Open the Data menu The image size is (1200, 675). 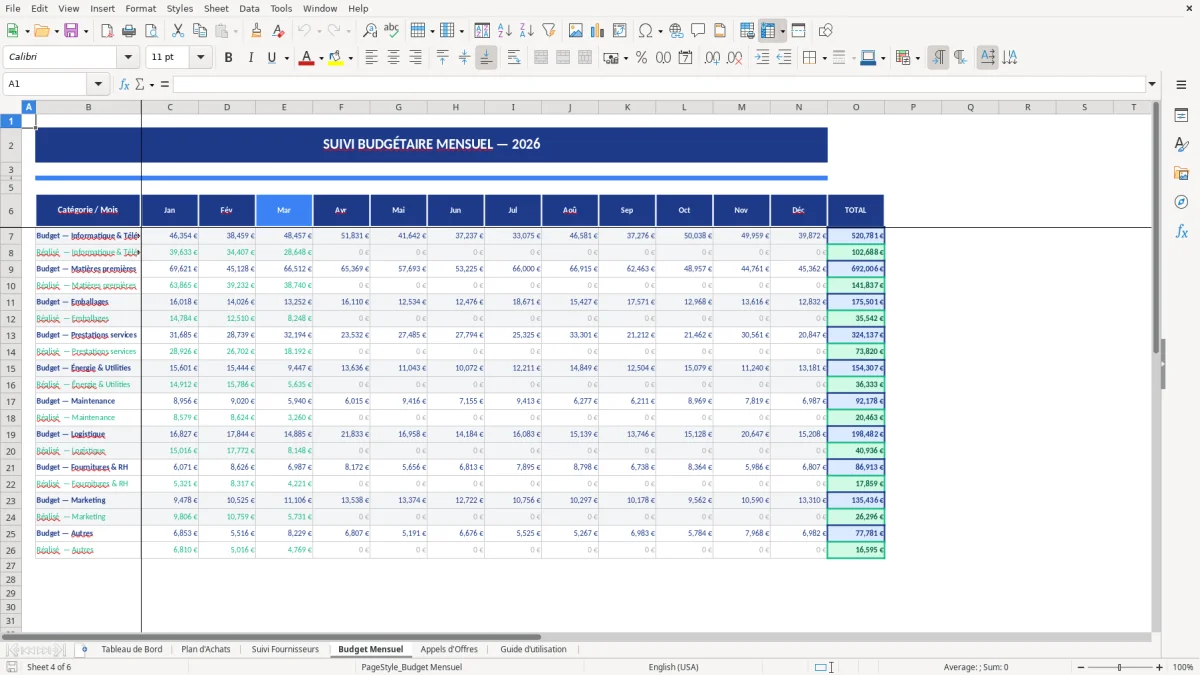pos(249,8)
